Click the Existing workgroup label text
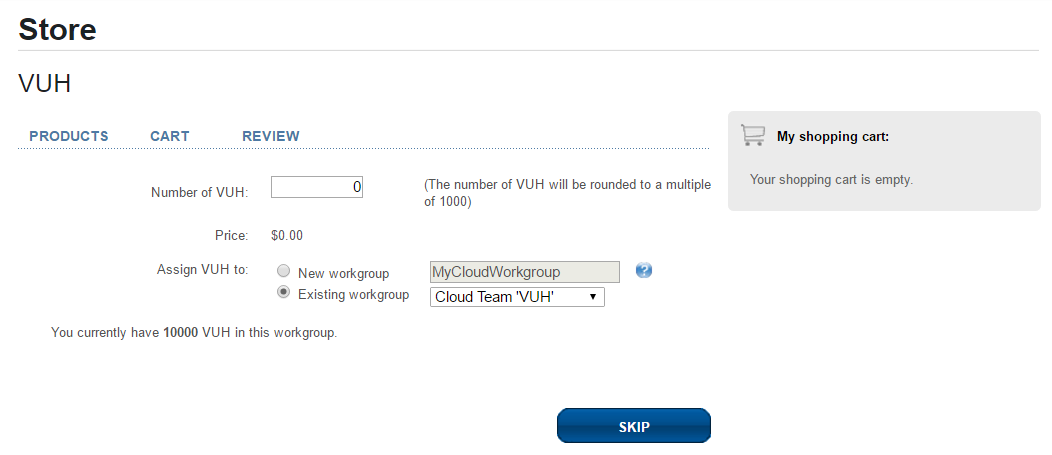This screenshot has height=455, width=1052. pos(354,294)
